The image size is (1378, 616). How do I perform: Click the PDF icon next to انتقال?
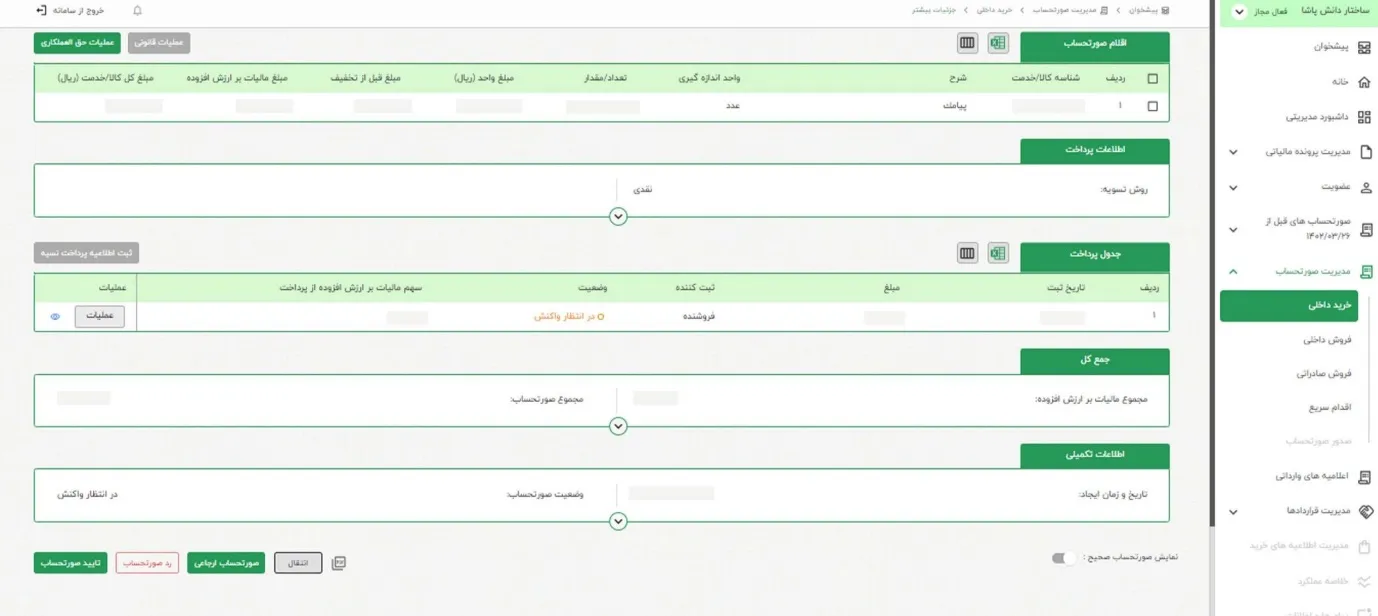click(x=339, y=563)
